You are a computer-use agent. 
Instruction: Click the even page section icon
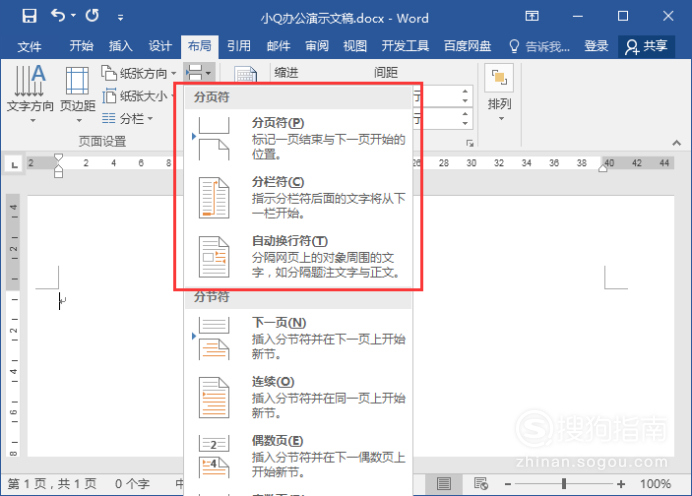(x=214, y=457)
